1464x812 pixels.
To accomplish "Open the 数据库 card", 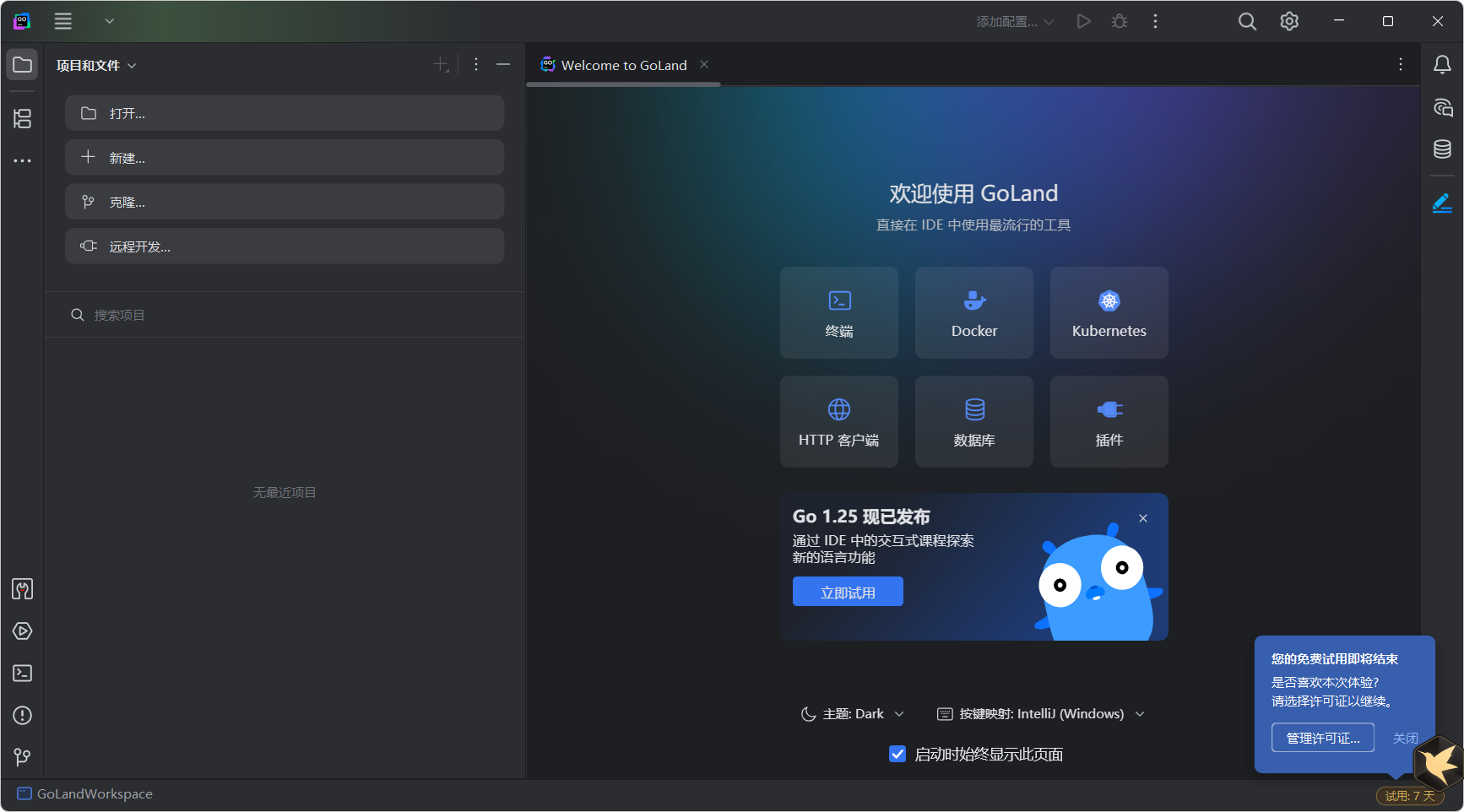I will pos(974,422).
